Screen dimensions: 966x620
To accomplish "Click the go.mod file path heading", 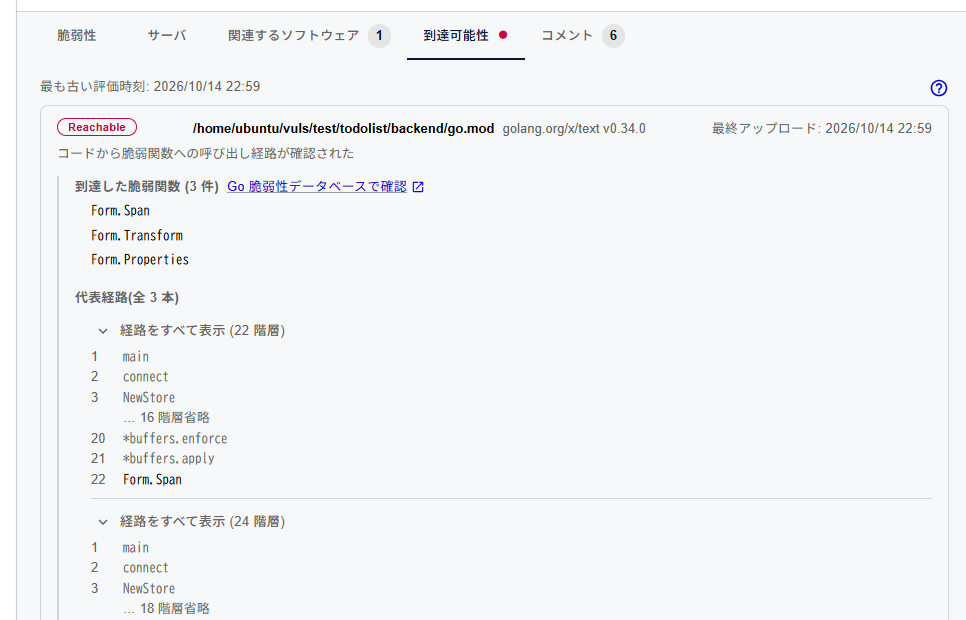I will [x=343, y=129].
